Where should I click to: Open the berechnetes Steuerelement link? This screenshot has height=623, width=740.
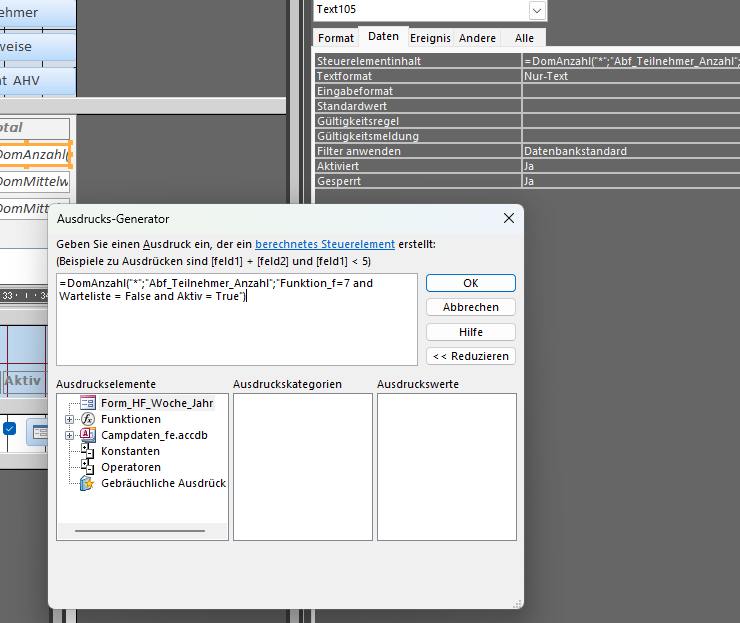(325, 244)
